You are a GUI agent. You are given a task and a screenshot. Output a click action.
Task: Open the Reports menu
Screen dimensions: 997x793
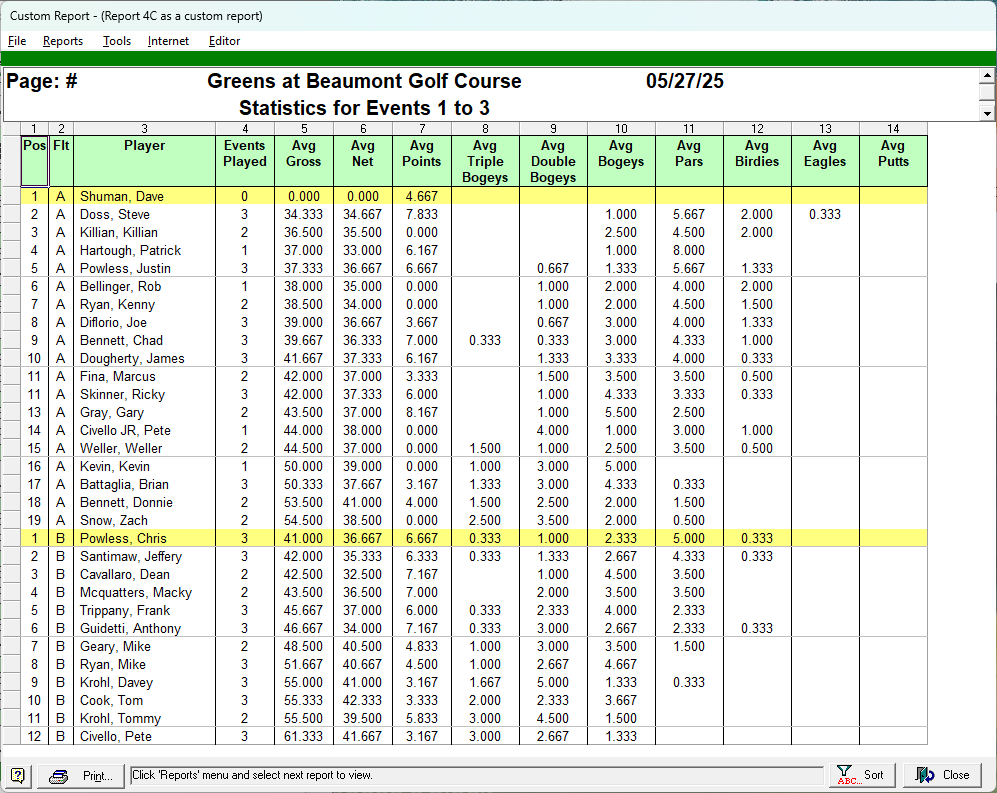[63, 41]
